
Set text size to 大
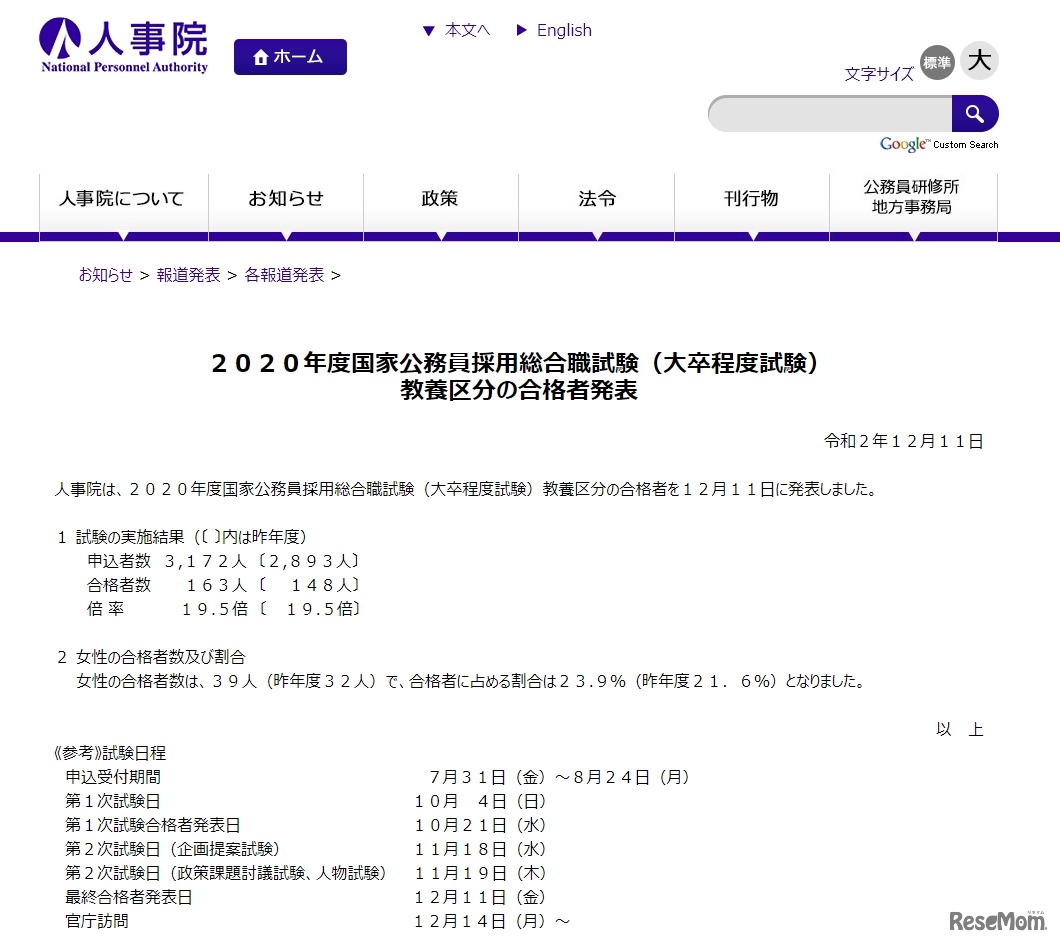coord(979,61)
